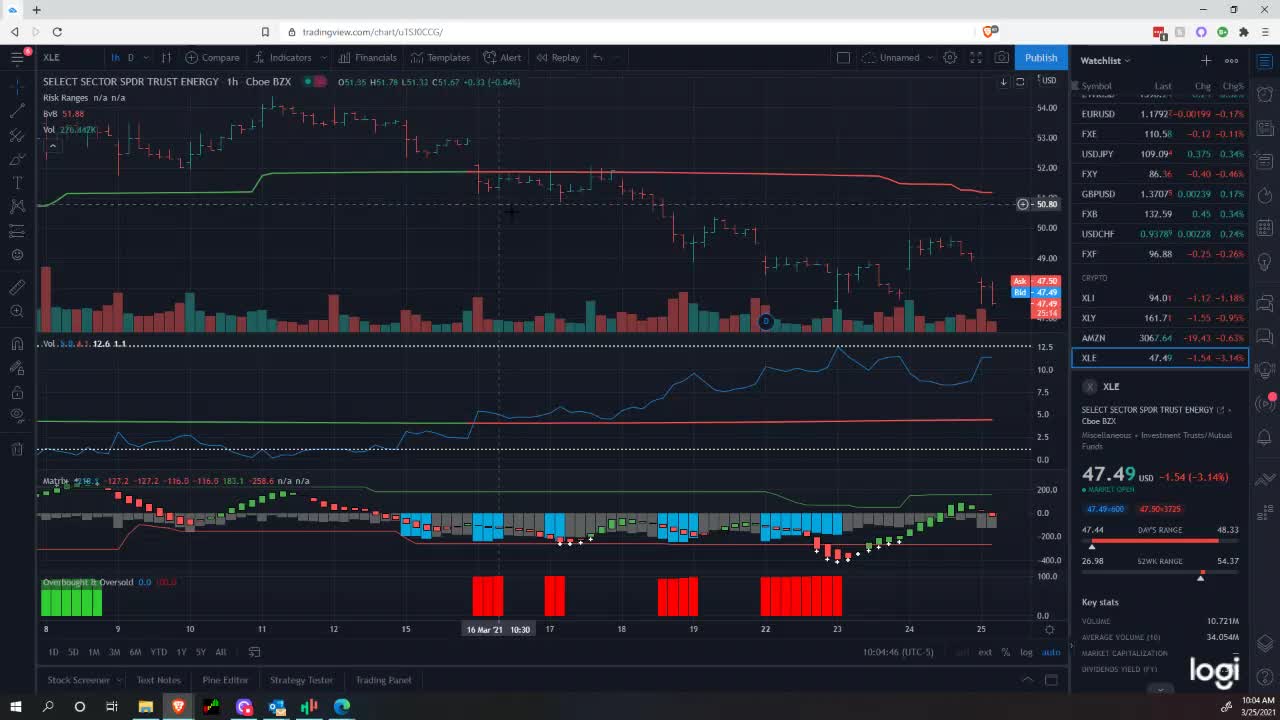Toggle the magnet mode tool
The height and width of the screenshot is (720, 1280).
point(17,344)
